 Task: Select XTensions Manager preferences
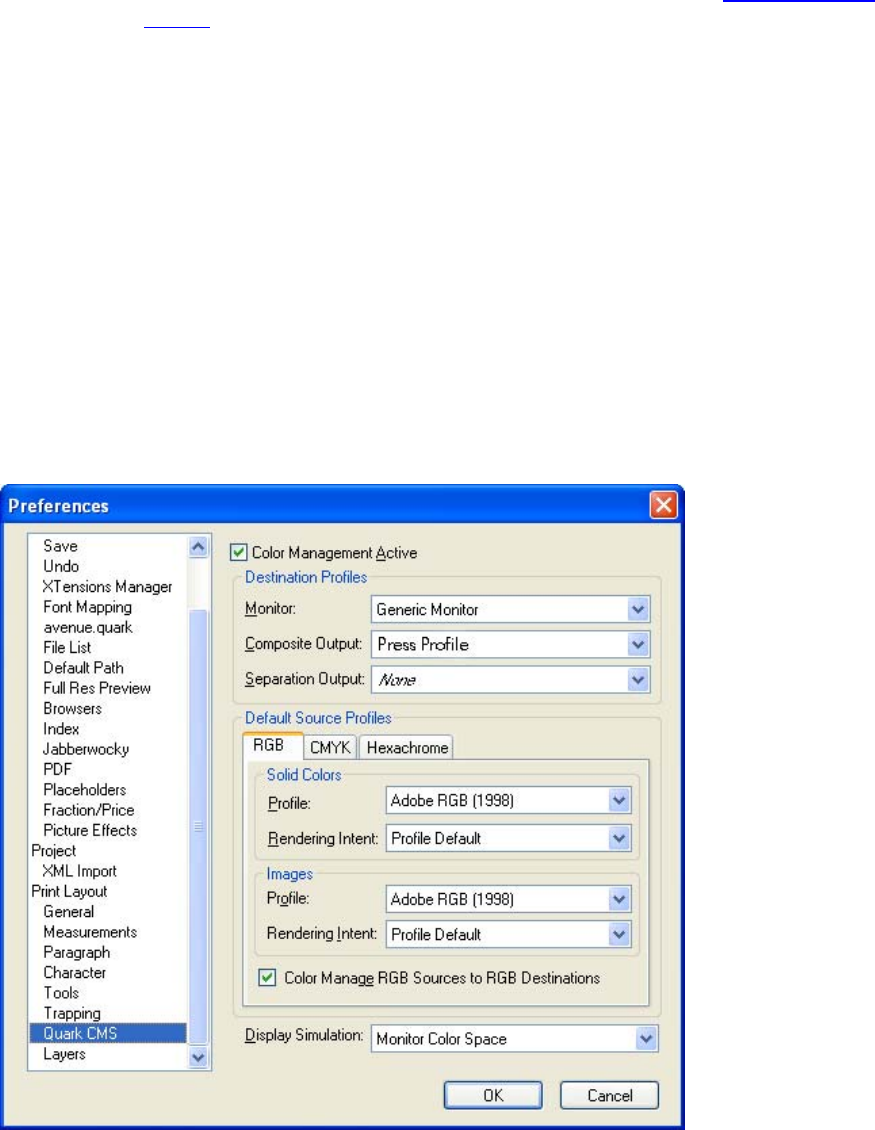coord(107,587)
